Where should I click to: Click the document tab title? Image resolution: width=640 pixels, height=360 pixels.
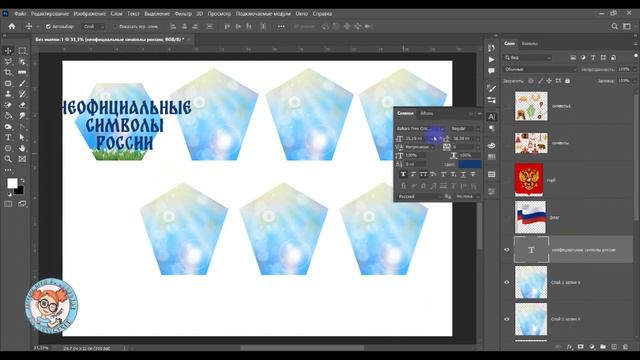tap(109, 40)
